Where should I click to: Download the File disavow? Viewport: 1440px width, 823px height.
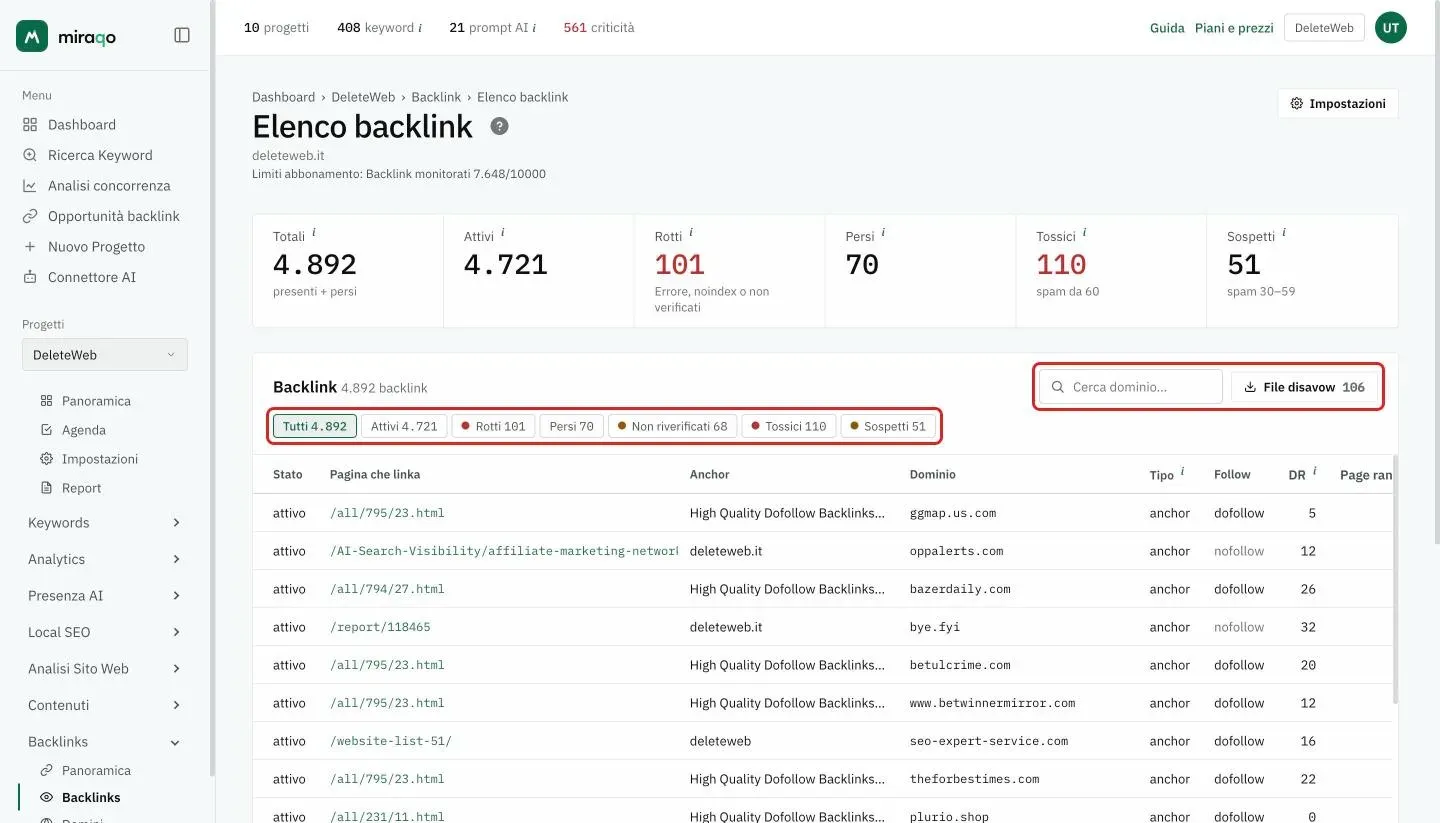[1304, 387]
